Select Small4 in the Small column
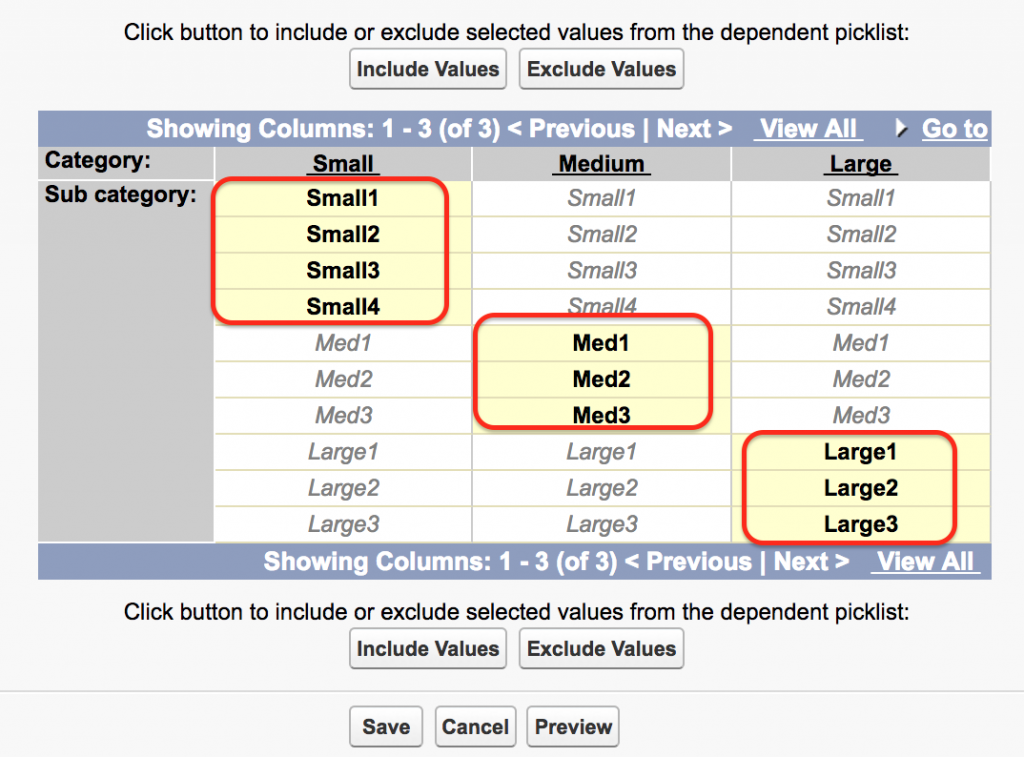1024x757 pixels. (343, 306)
